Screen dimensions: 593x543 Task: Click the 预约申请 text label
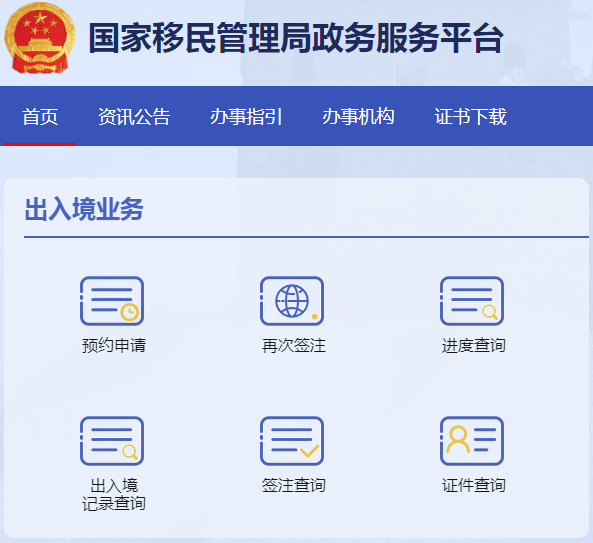click(x=114, y=345)
